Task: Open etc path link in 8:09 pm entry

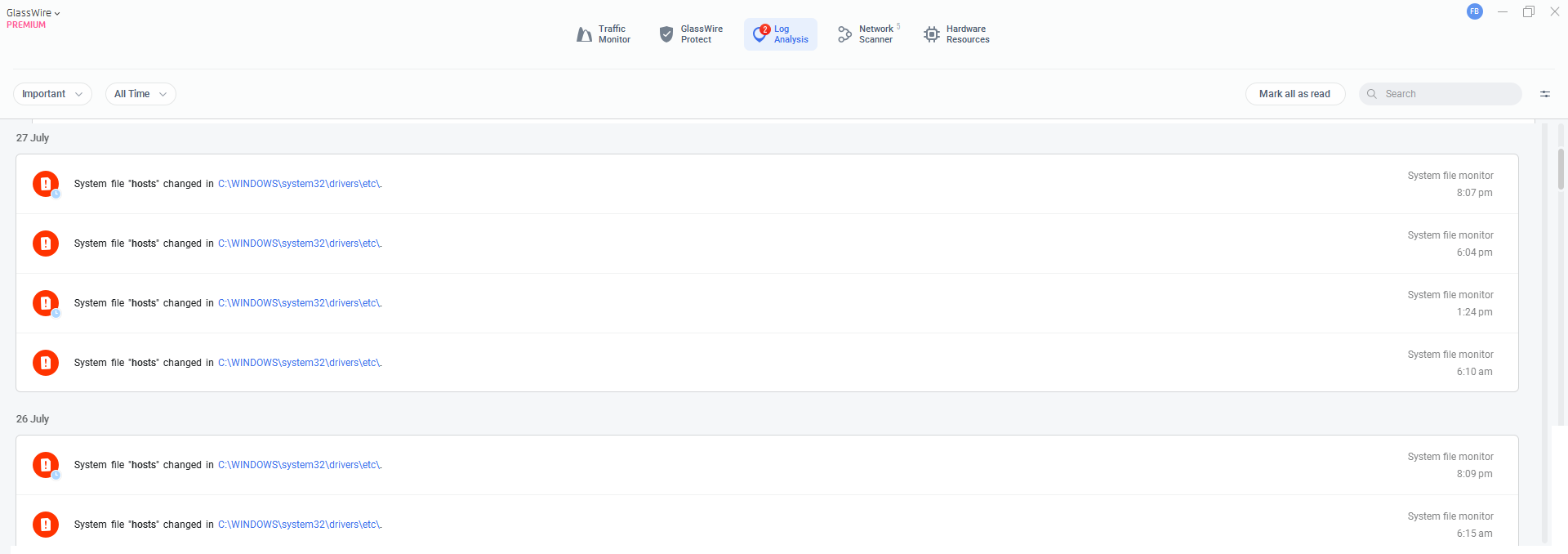Action: pos(299,465)
